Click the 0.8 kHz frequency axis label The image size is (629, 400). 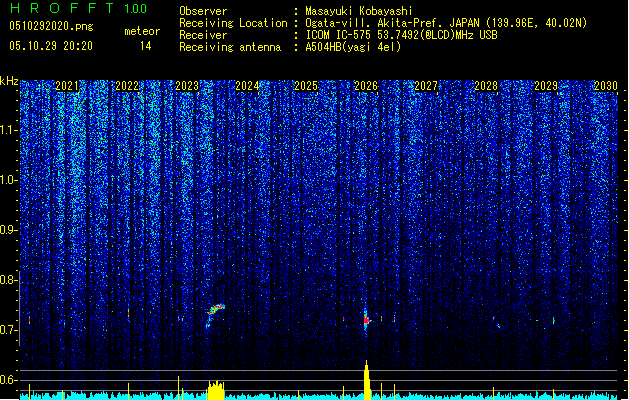tap(9, 280)
